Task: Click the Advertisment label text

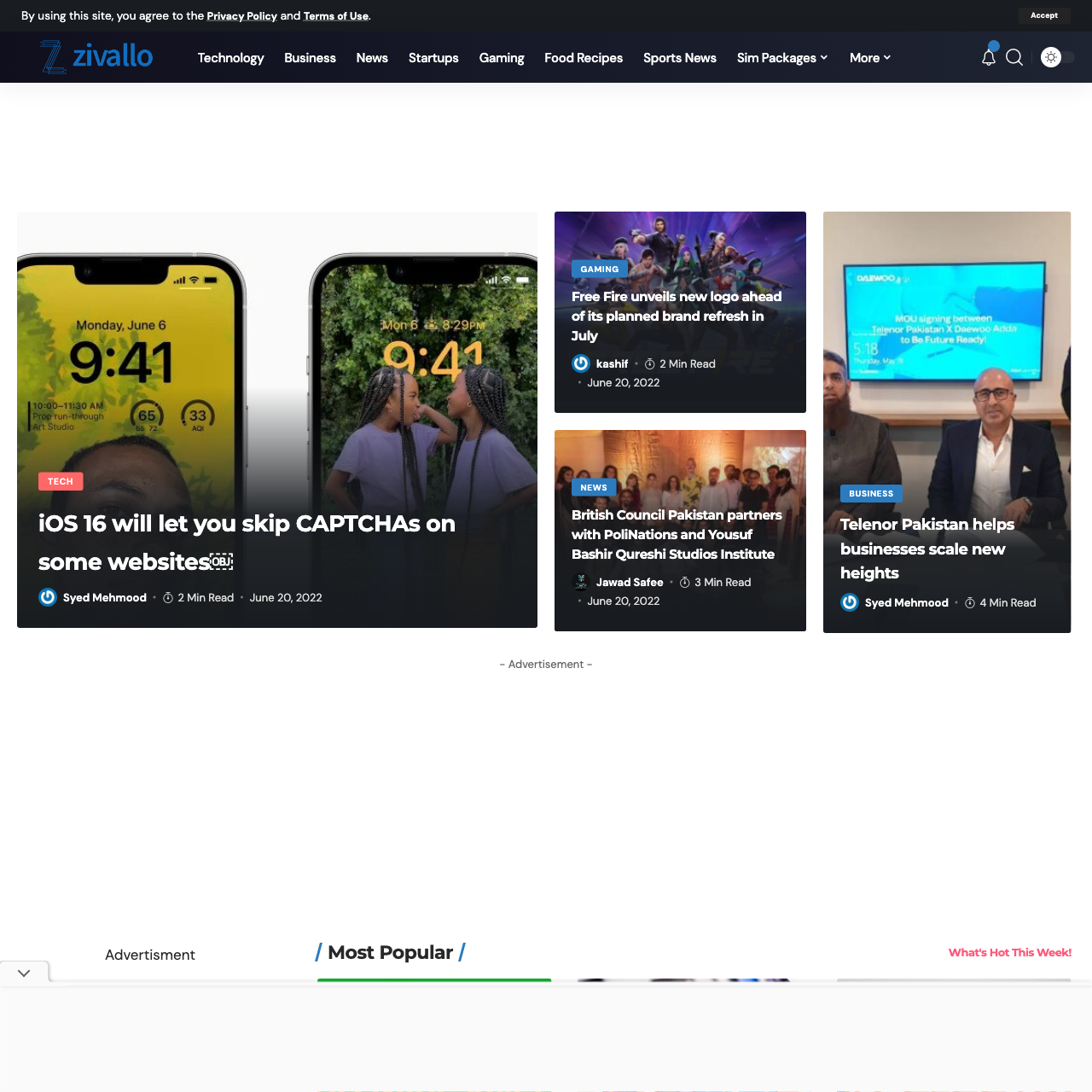Action: coord(150,955)
